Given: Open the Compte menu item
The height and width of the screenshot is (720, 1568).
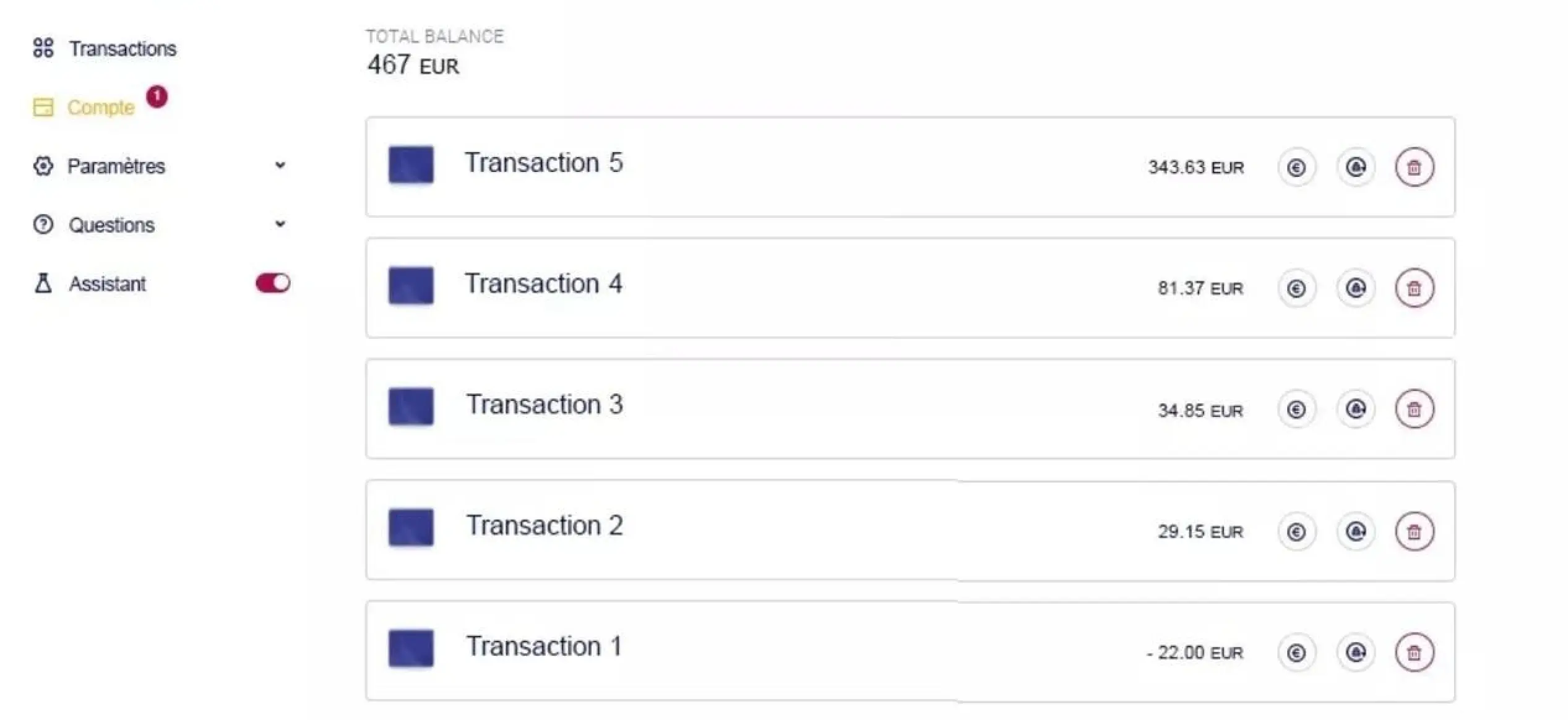Looking at the screenshot, I should click(100, 107).
